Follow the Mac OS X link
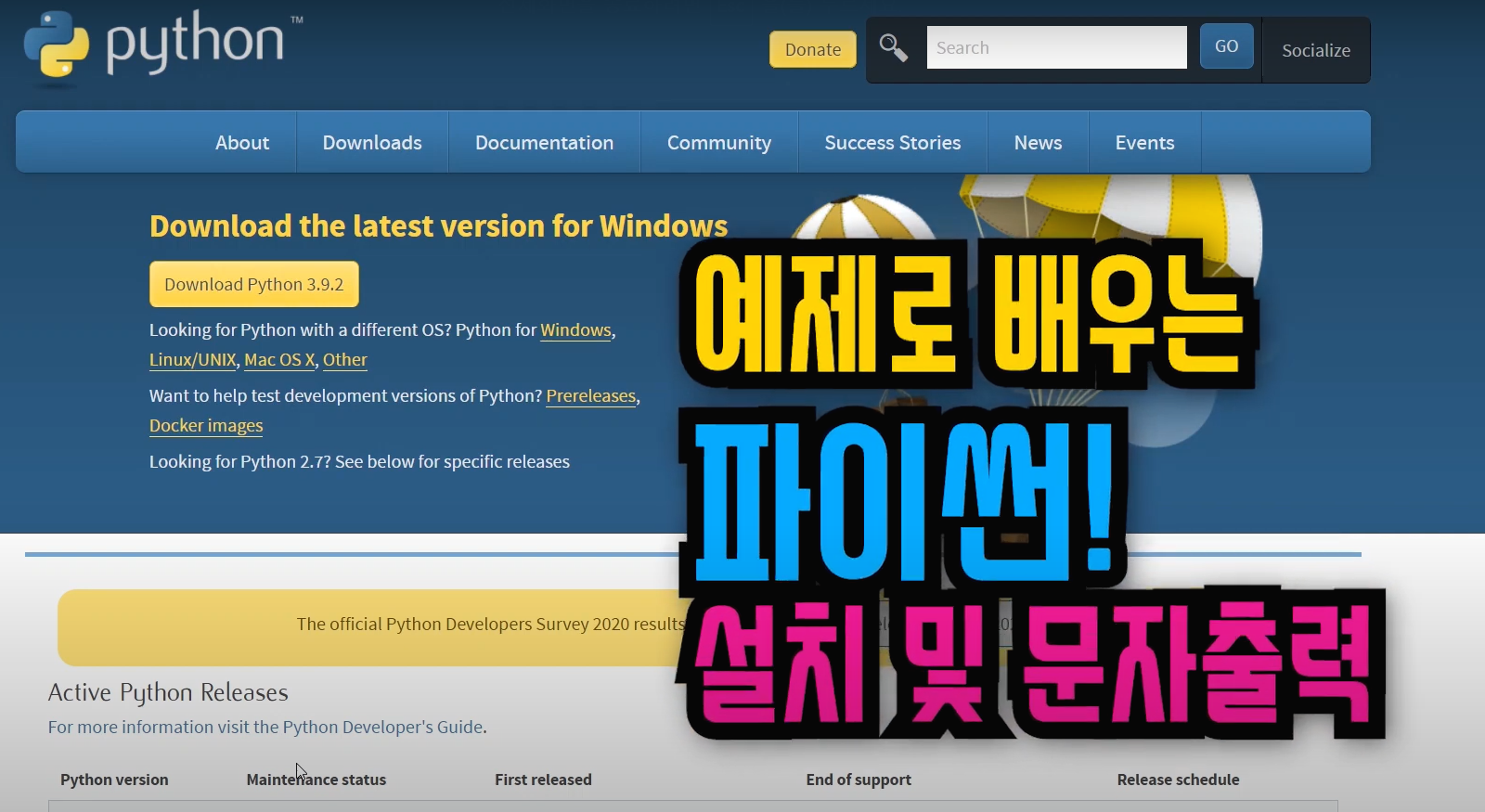Image resolution: width=1485 pixels, height=812 pixels. pos(279,360)
